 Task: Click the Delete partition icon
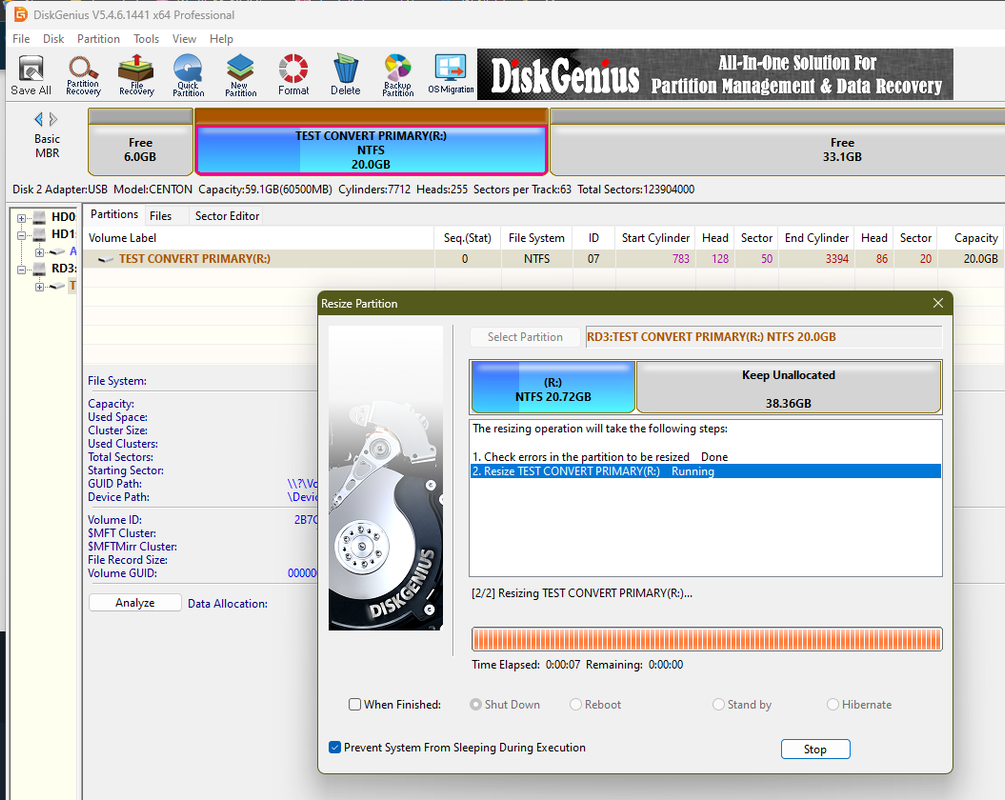pos(345,74)
